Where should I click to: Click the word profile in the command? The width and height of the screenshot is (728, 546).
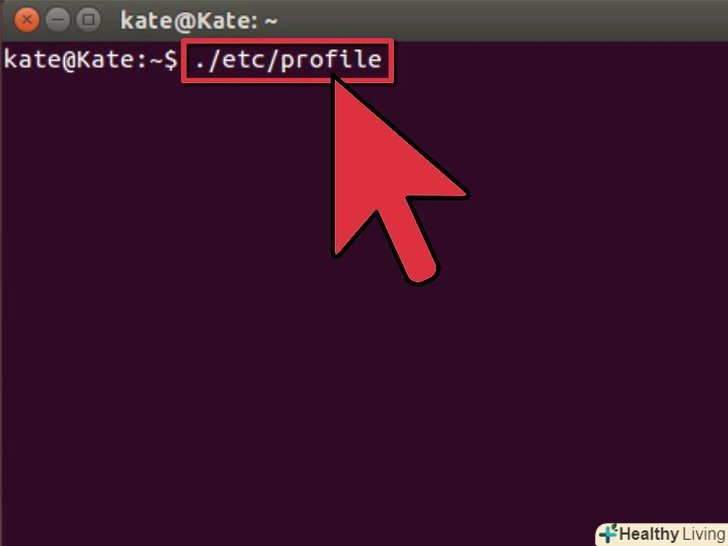point(331,61)
